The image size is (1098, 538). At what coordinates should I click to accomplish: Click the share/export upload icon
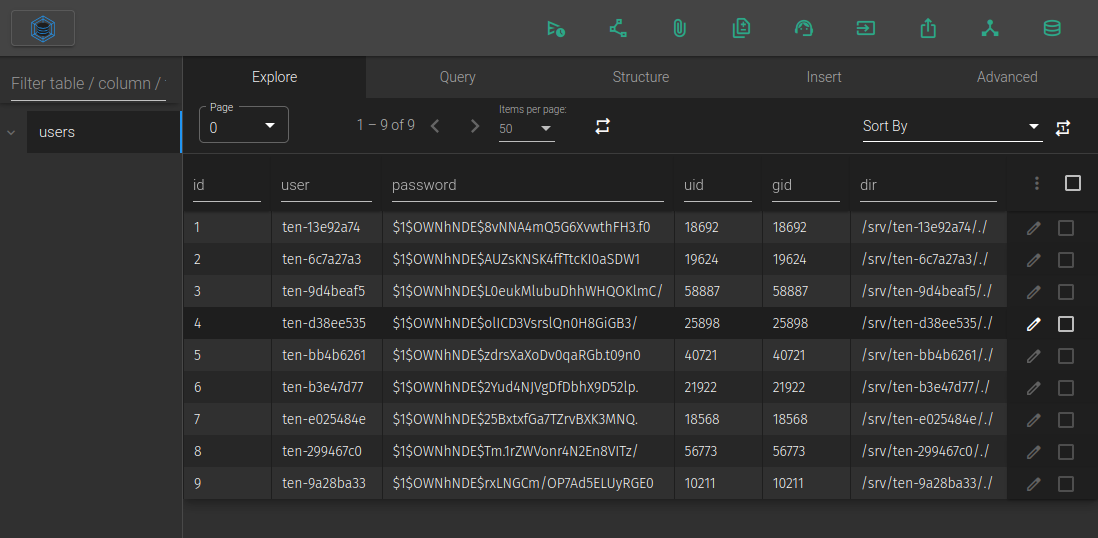928,29
